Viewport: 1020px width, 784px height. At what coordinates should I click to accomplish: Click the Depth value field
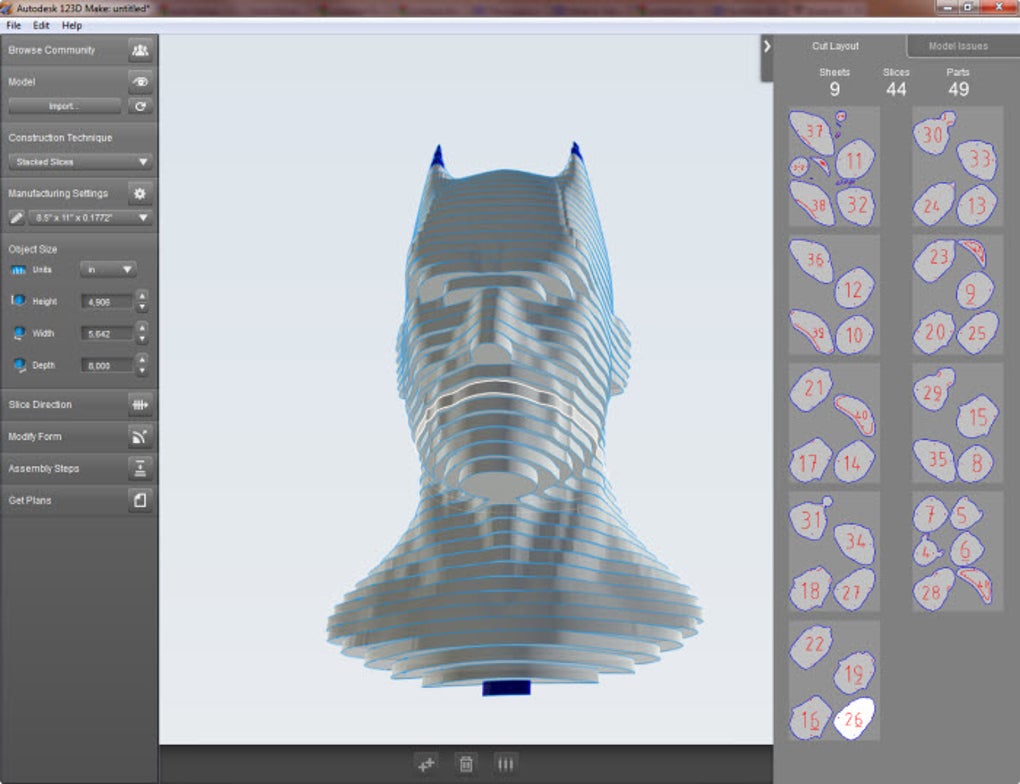coord(107,365)
